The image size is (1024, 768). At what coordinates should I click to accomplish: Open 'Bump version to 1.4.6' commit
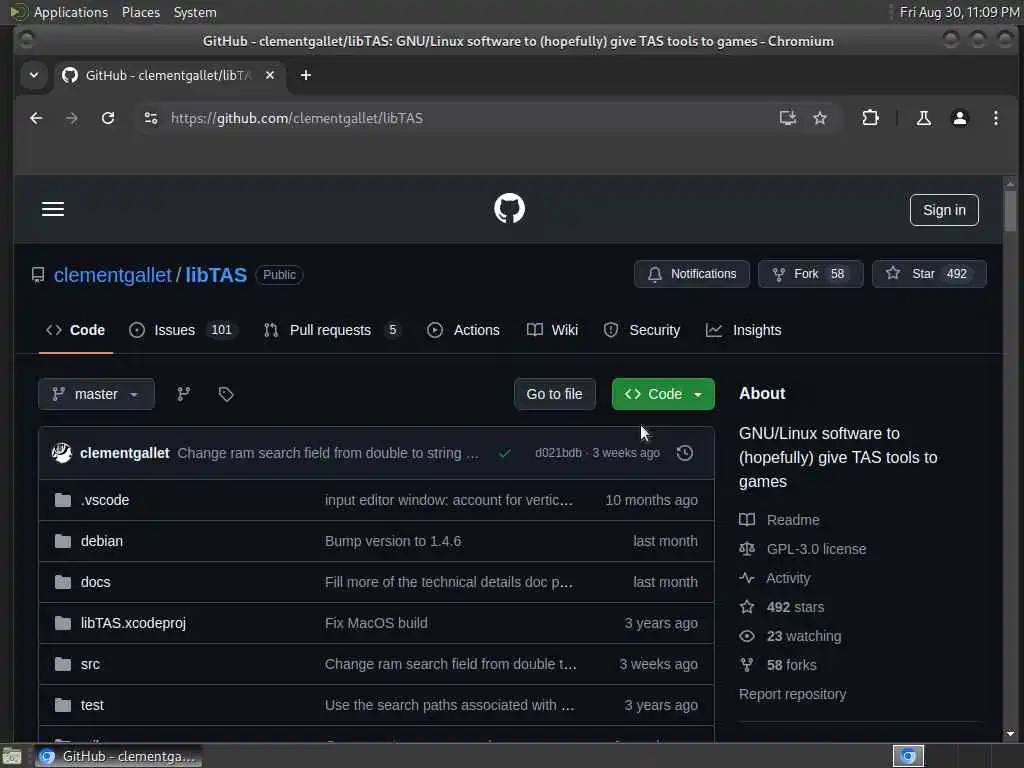(x=393, y=541)
